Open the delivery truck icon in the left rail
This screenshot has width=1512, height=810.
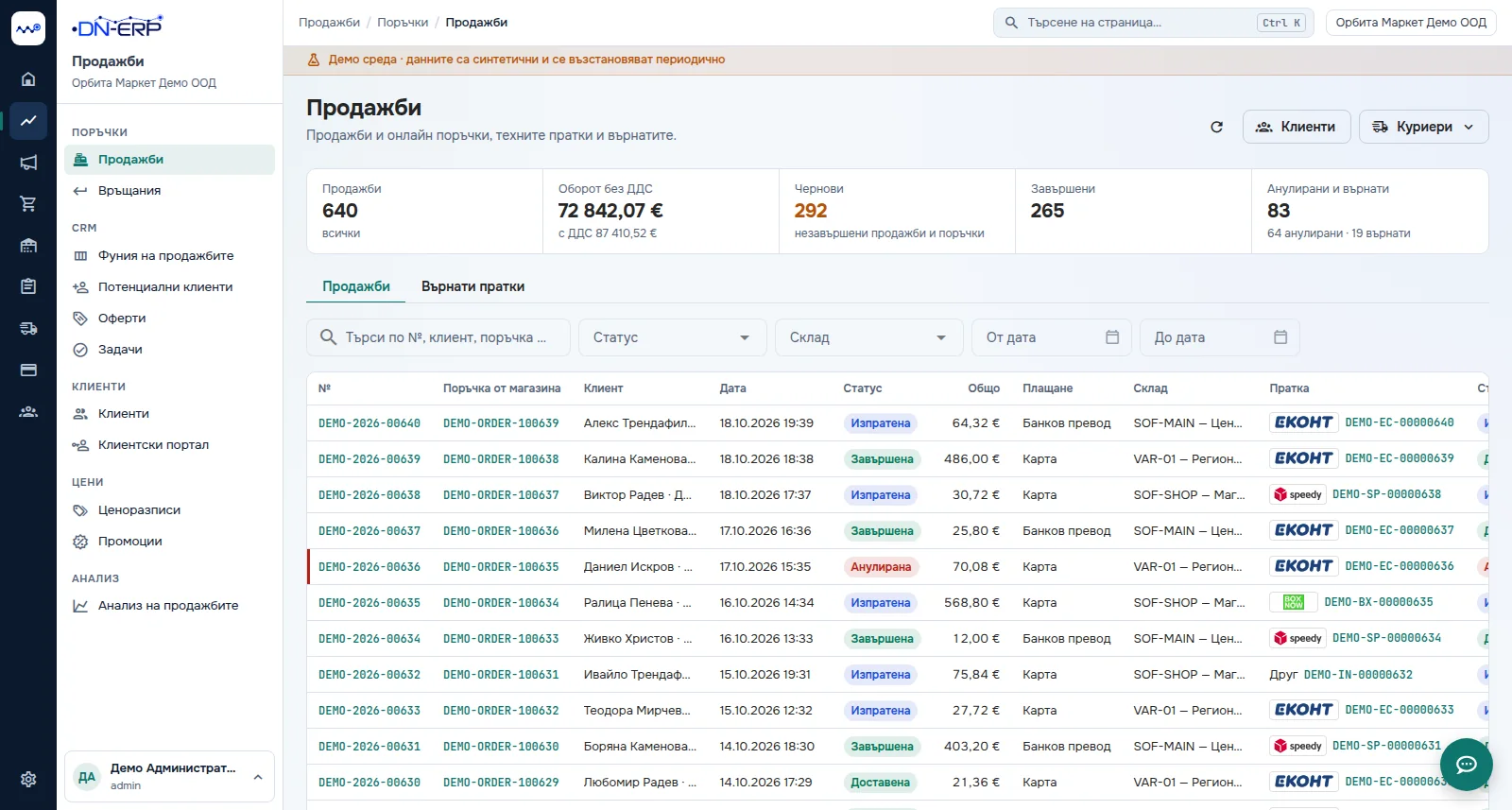coord(28,328)
